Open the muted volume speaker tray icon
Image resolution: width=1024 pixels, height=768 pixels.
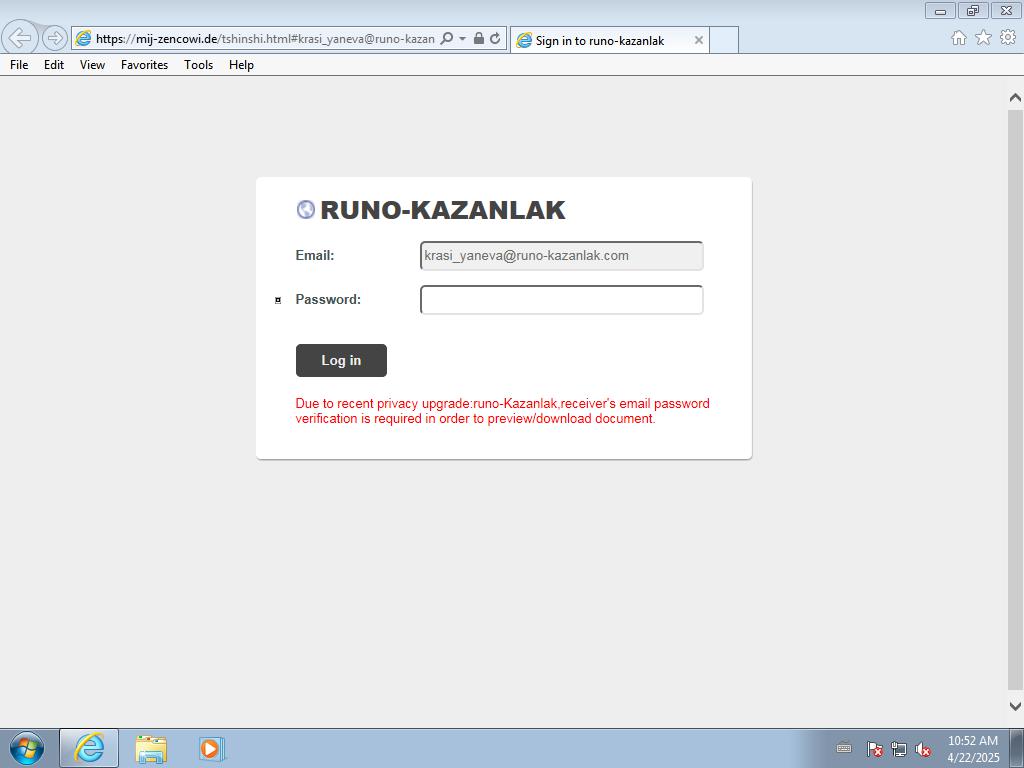(x=923, y=749)
